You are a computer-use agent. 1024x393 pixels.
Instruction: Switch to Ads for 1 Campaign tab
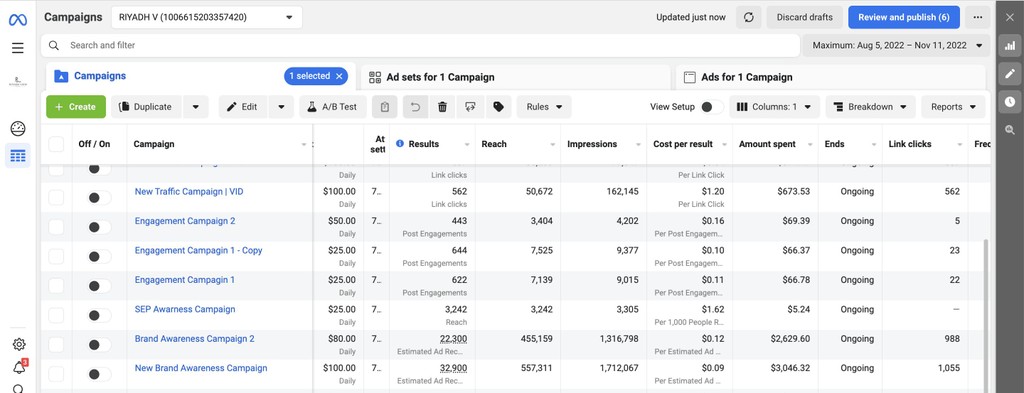coord(830,77)
